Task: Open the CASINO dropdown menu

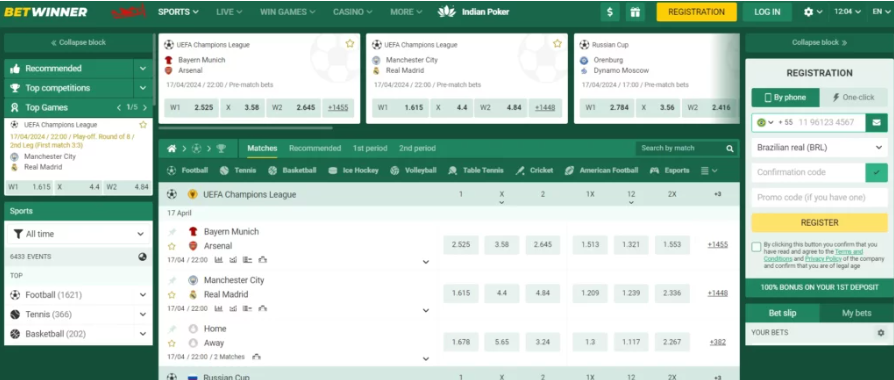Action: pos(353,12)
